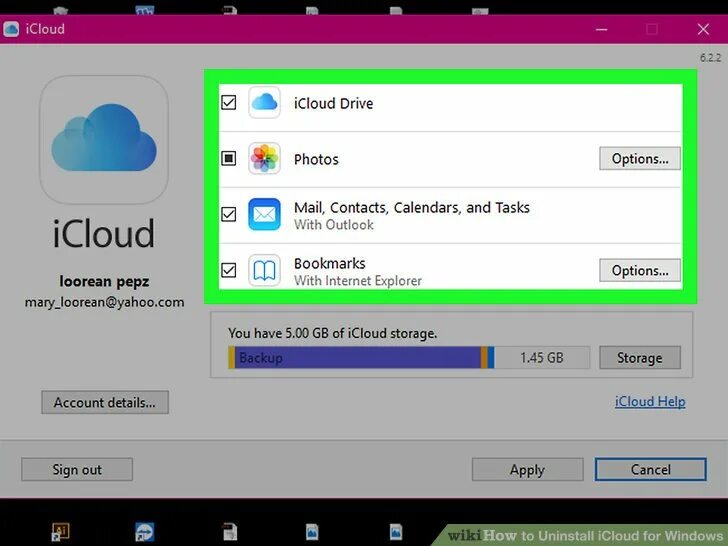The height and width of the screenshot is (546, 728).
Task: Open Bookmarks Options
Action: tap(640, 270)
